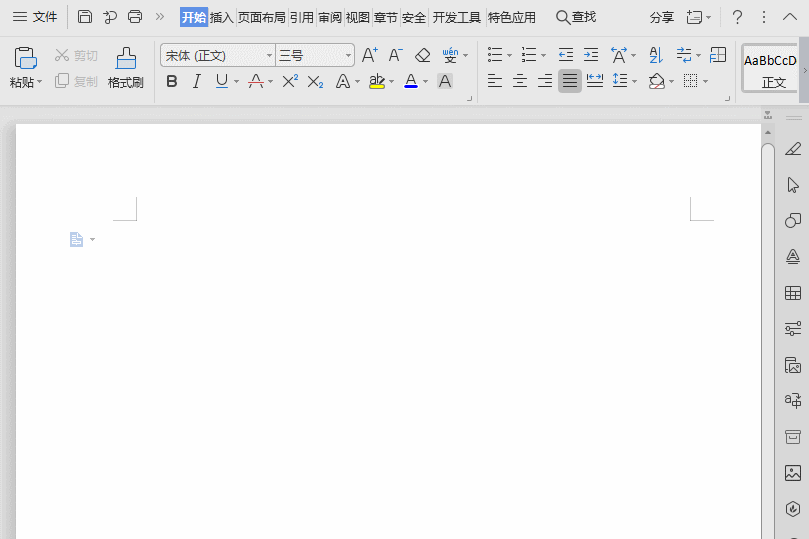Click the 分享 share button
Image resolution: width=809 pixels, height=539 pixels.
click(662, 18)
